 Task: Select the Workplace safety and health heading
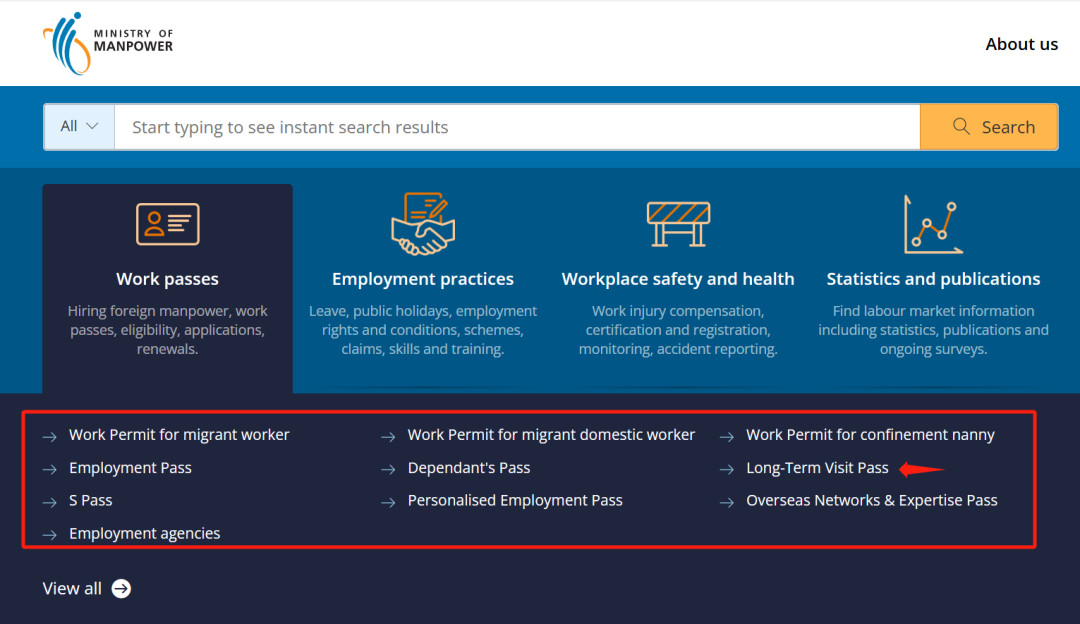[x=678, y=279]
